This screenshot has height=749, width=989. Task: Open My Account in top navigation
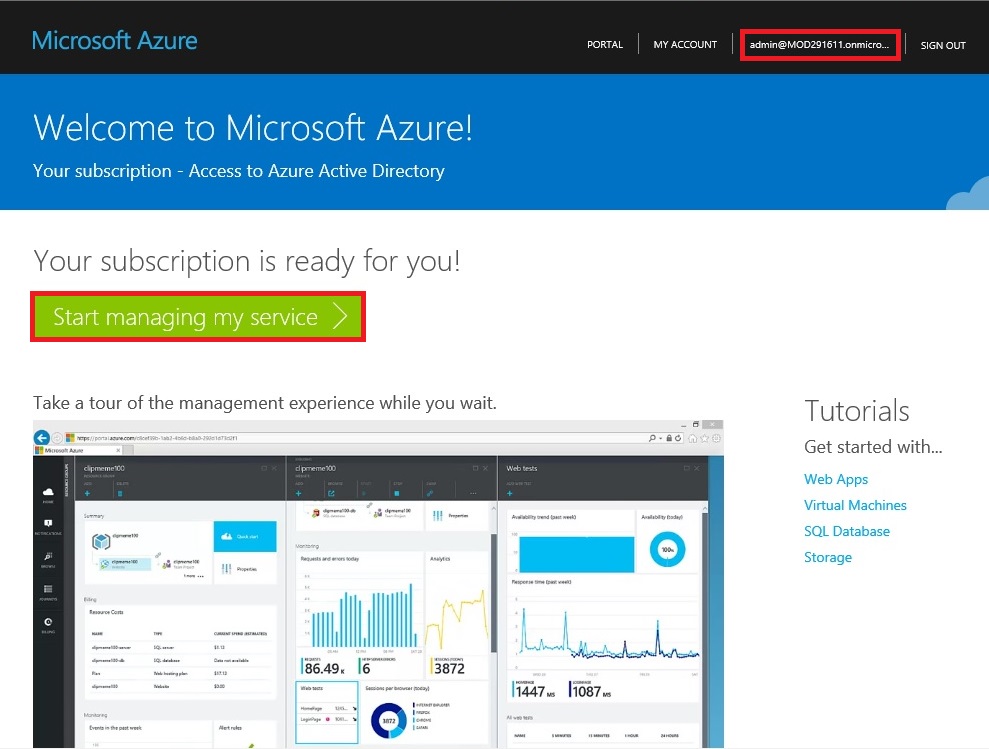[685, 45]
